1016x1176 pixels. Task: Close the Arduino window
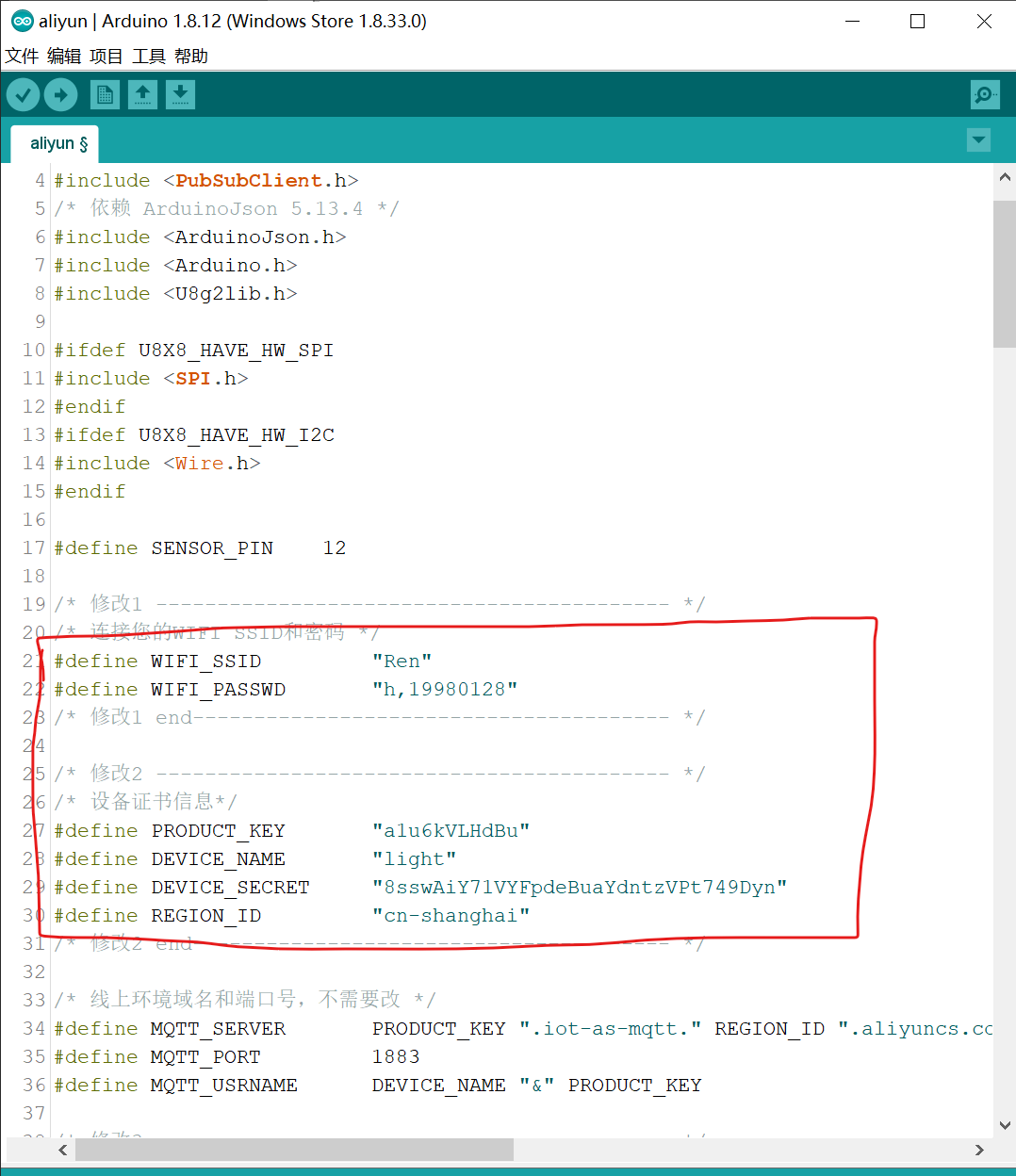(984, 21)
